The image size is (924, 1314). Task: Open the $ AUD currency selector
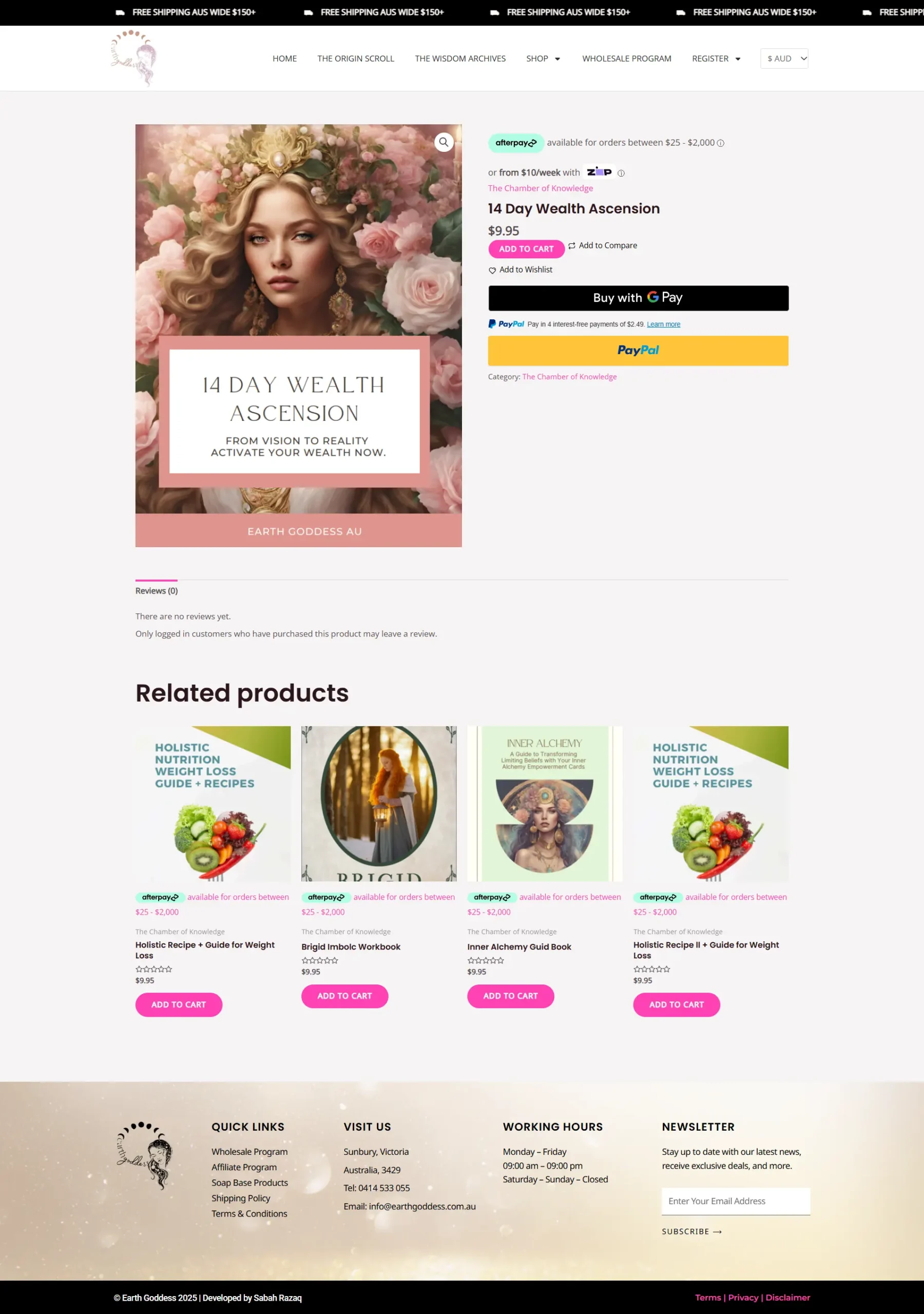tap(784, 59)
